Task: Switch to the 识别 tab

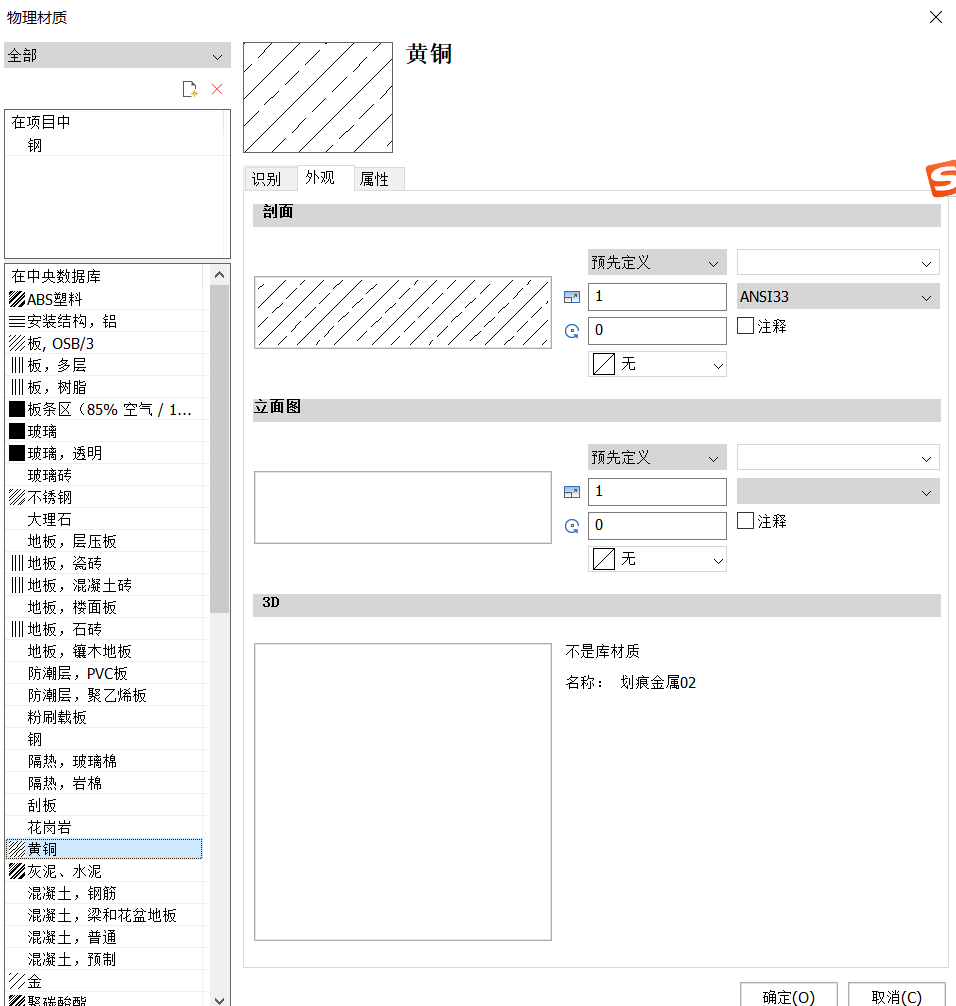Action: (267, 180)
